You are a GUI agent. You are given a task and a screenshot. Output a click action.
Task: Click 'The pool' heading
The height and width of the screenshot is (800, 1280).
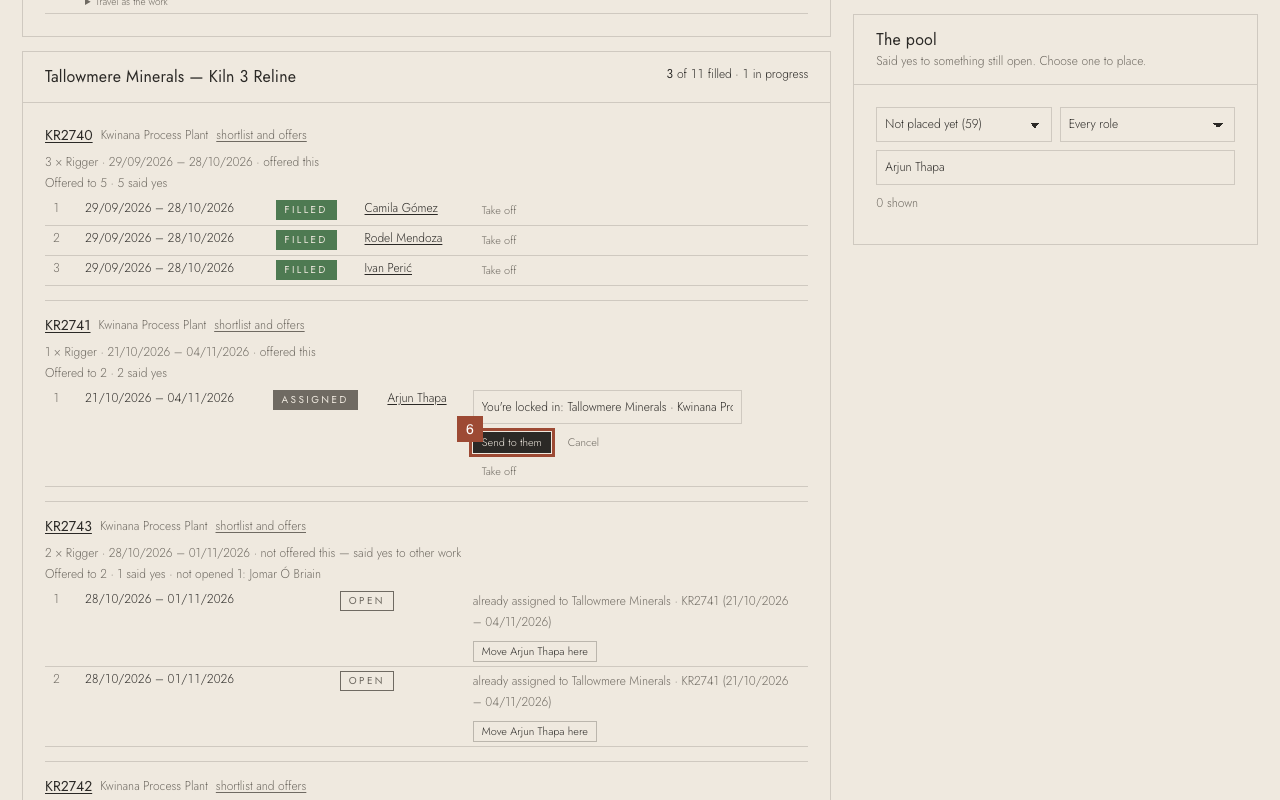tap(906, 40)
